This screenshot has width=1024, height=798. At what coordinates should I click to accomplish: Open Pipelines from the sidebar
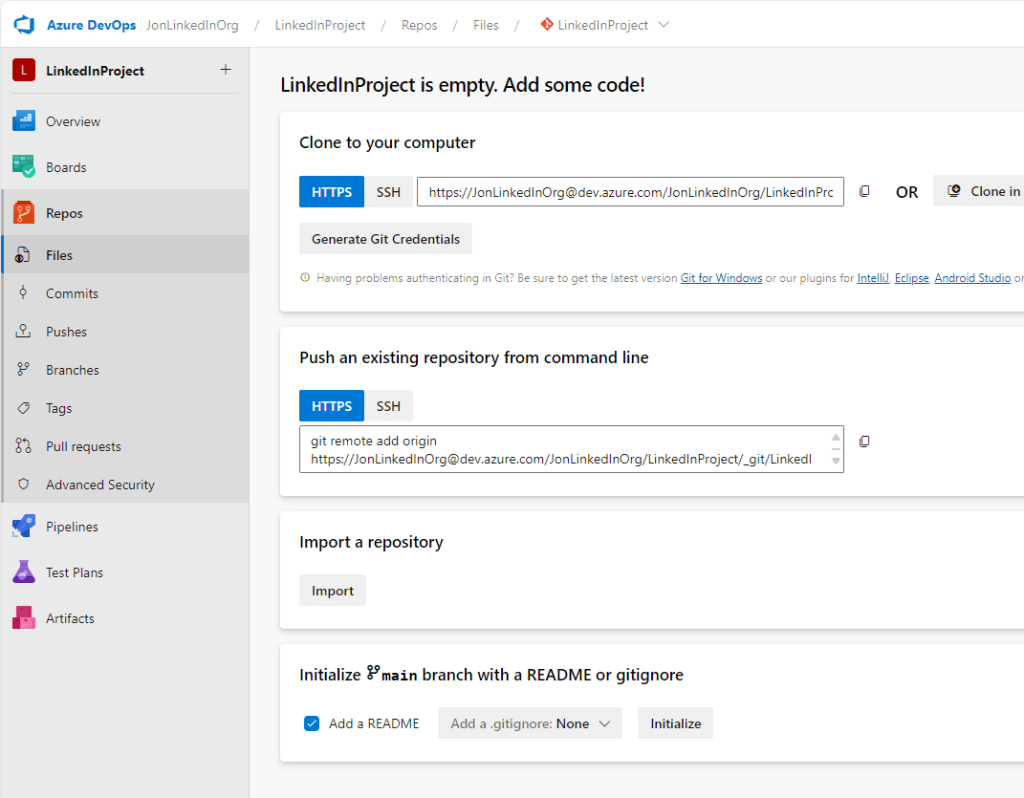click(71, 527)
